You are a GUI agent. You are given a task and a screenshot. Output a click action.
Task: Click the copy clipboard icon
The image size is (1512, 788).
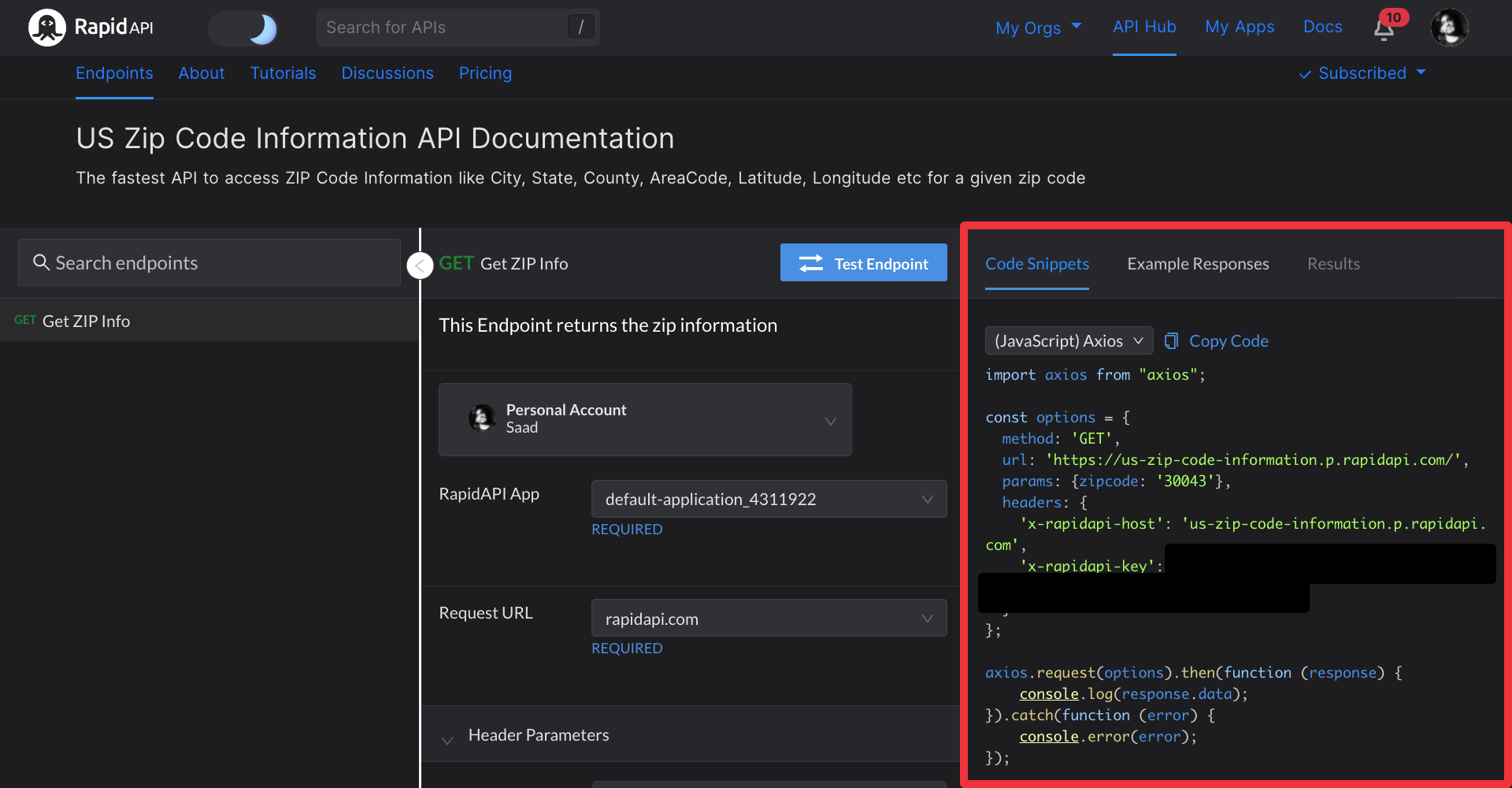pos(1171,340)
